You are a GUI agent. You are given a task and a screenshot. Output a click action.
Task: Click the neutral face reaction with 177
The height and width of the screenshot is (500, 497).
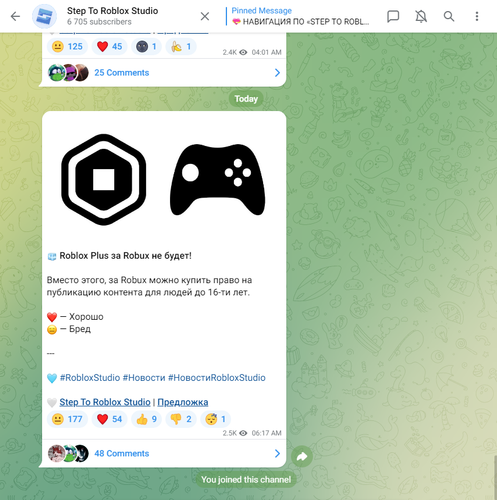pos(67,419)
